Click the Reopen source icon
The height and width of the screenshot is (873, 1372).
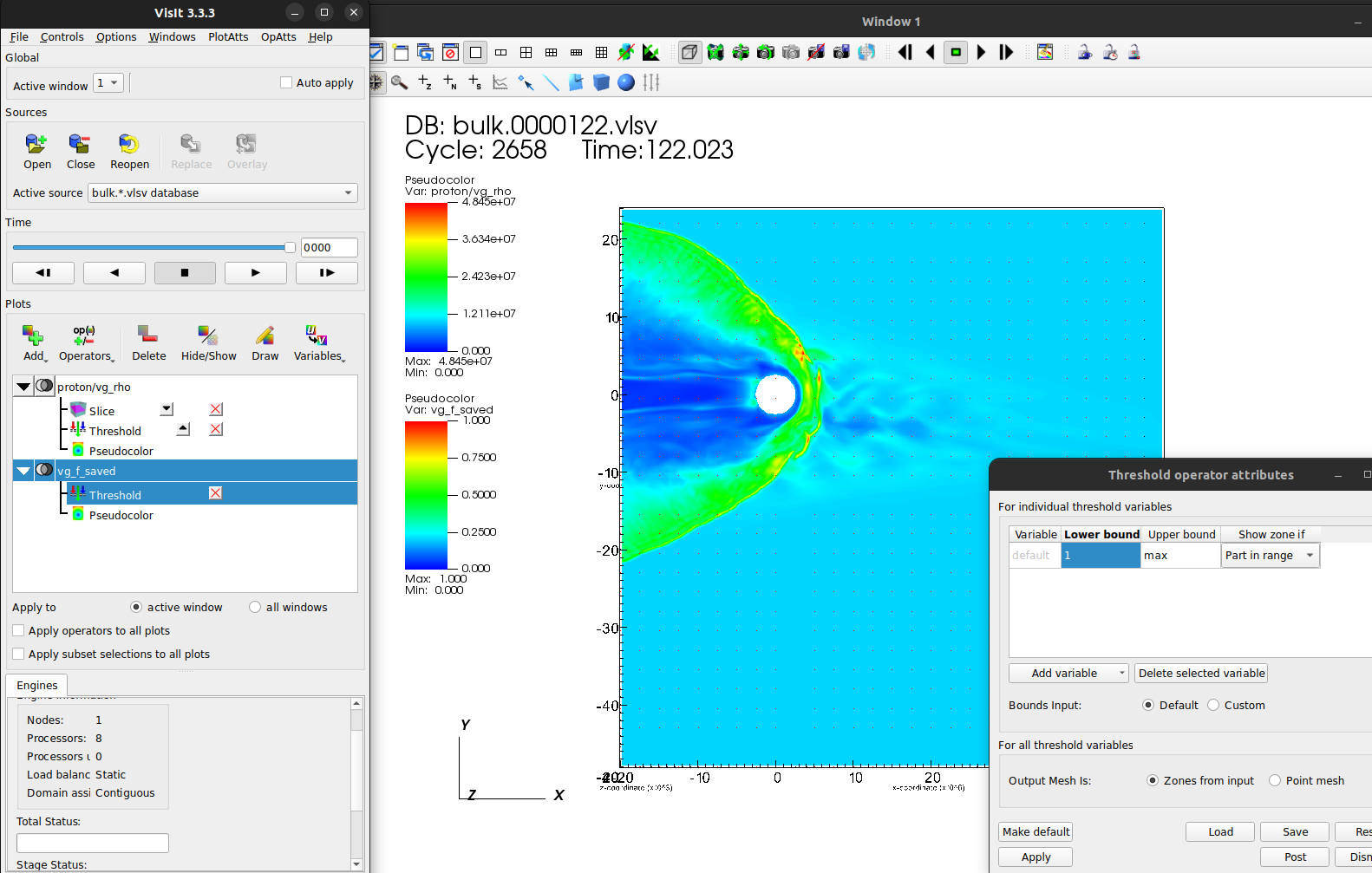[x=129, y=144]
